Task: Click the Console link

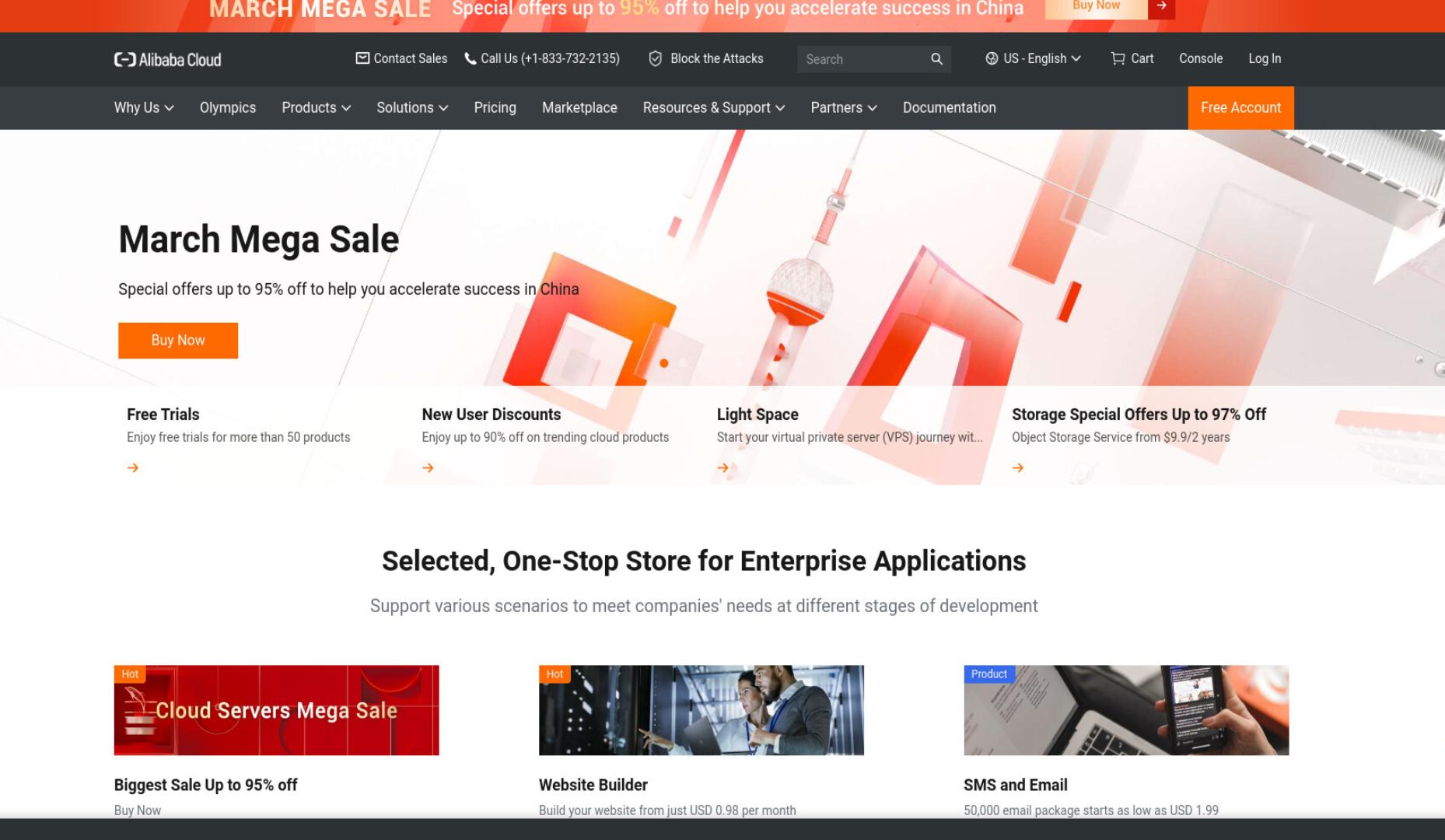Action: click(1201, 58)
